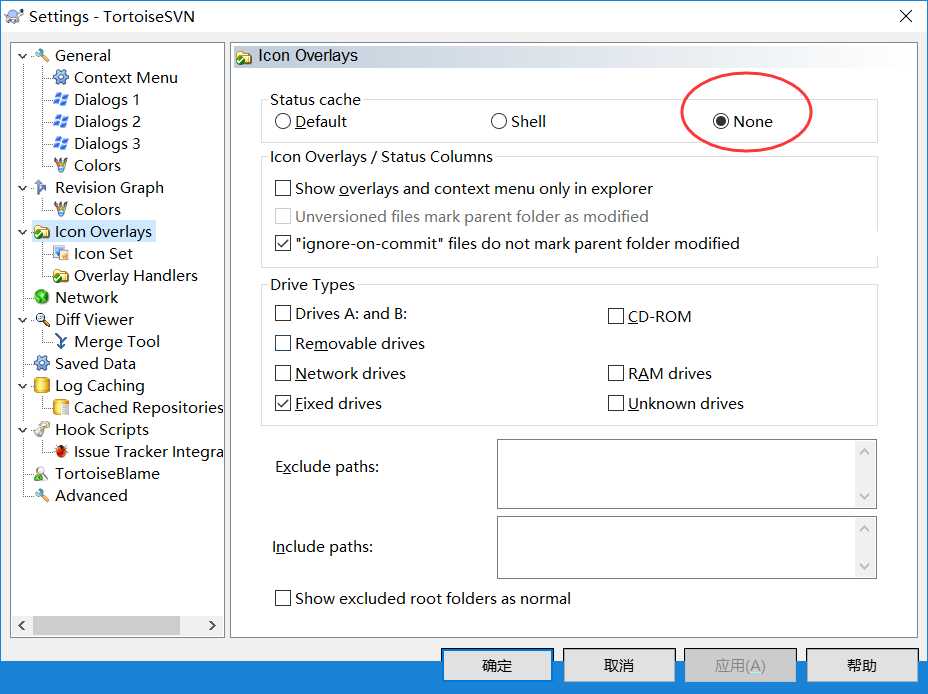Viewport: 928px width, 694px height.
Task: Open the Overlay Handlers settings page
Action: coord(136,276)
